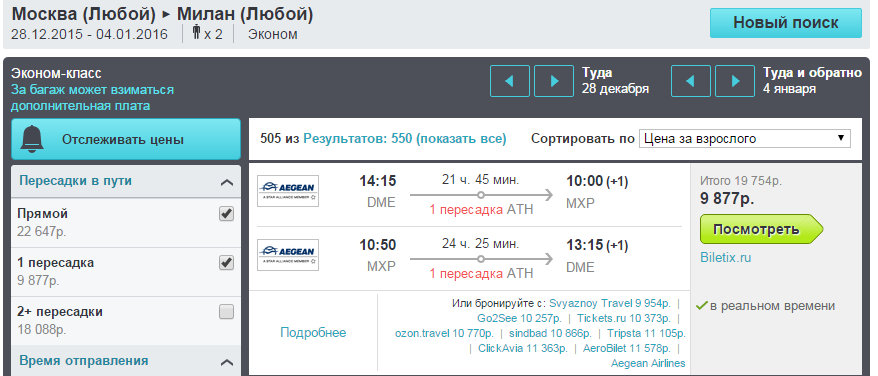Show all results via Результатов: 550 link
The width and height of the screenshot is (878, 376).
(404, 138)
